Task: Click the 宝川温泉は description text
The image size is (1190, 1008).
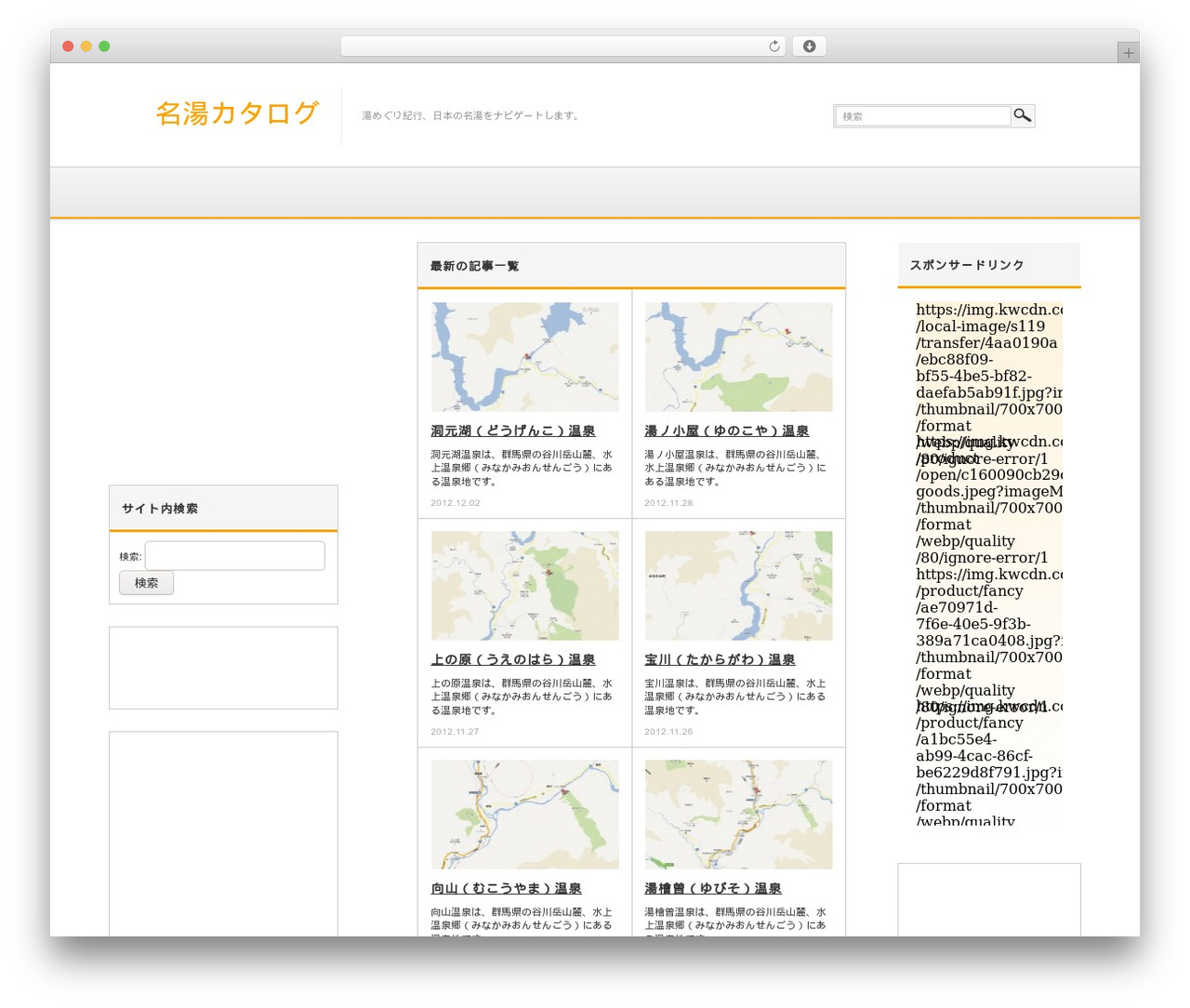Action: pos(735,696)
